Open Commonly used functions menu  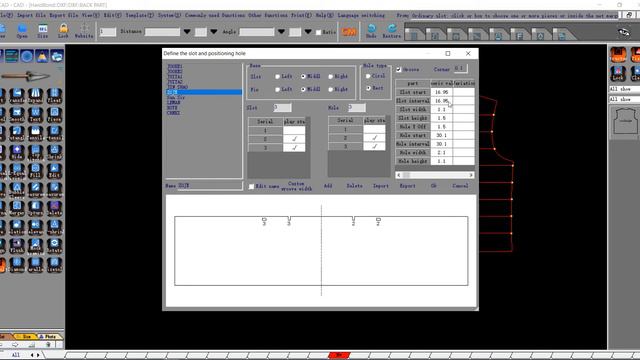pos(215,15)
